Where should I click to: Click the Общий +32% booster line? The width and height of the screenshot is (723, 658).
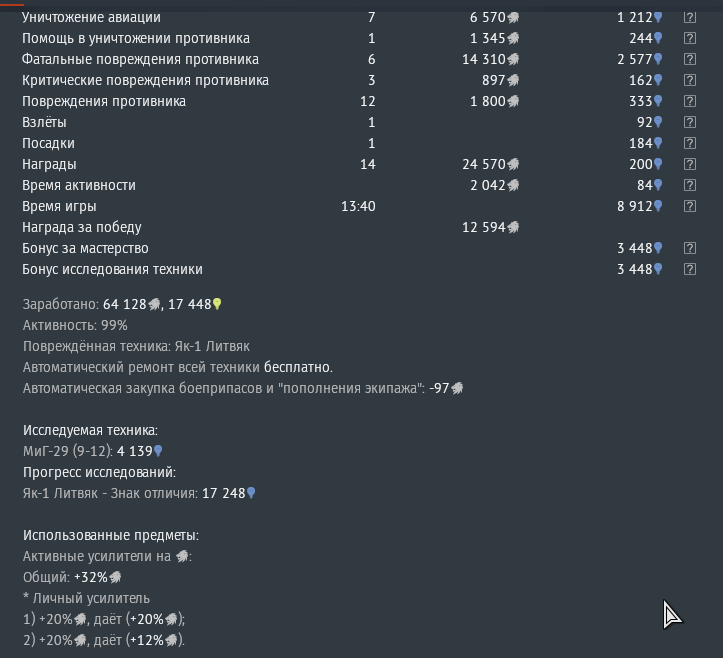[72, 577]
